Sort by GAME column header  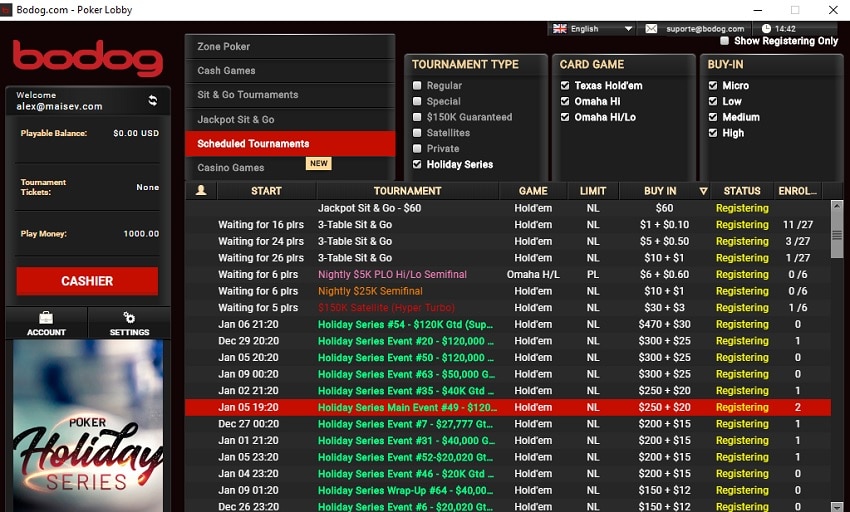[x=533, y=191]
